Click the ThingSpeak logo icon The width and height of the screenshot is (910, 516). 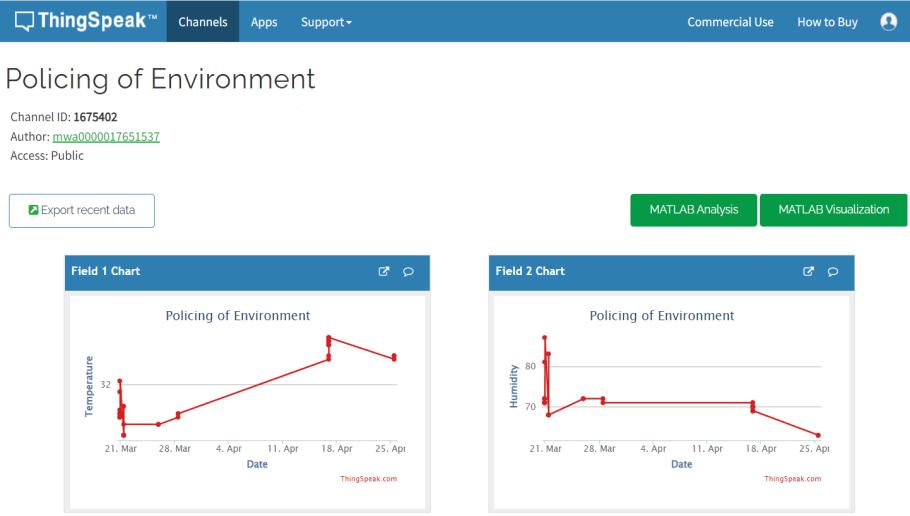[24, 21]
